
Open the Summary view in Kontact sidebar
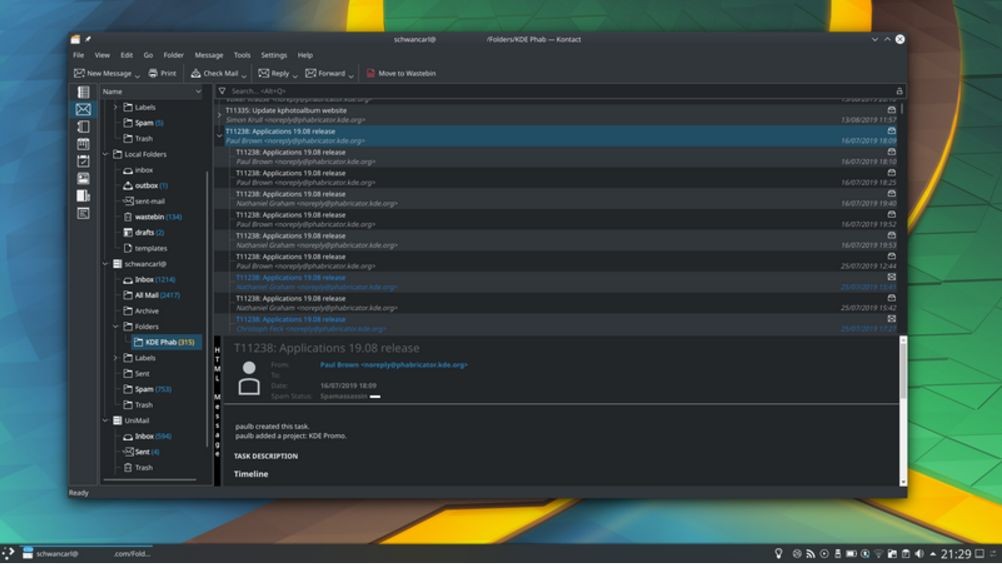pyautogui.click(x=83, y=92)
